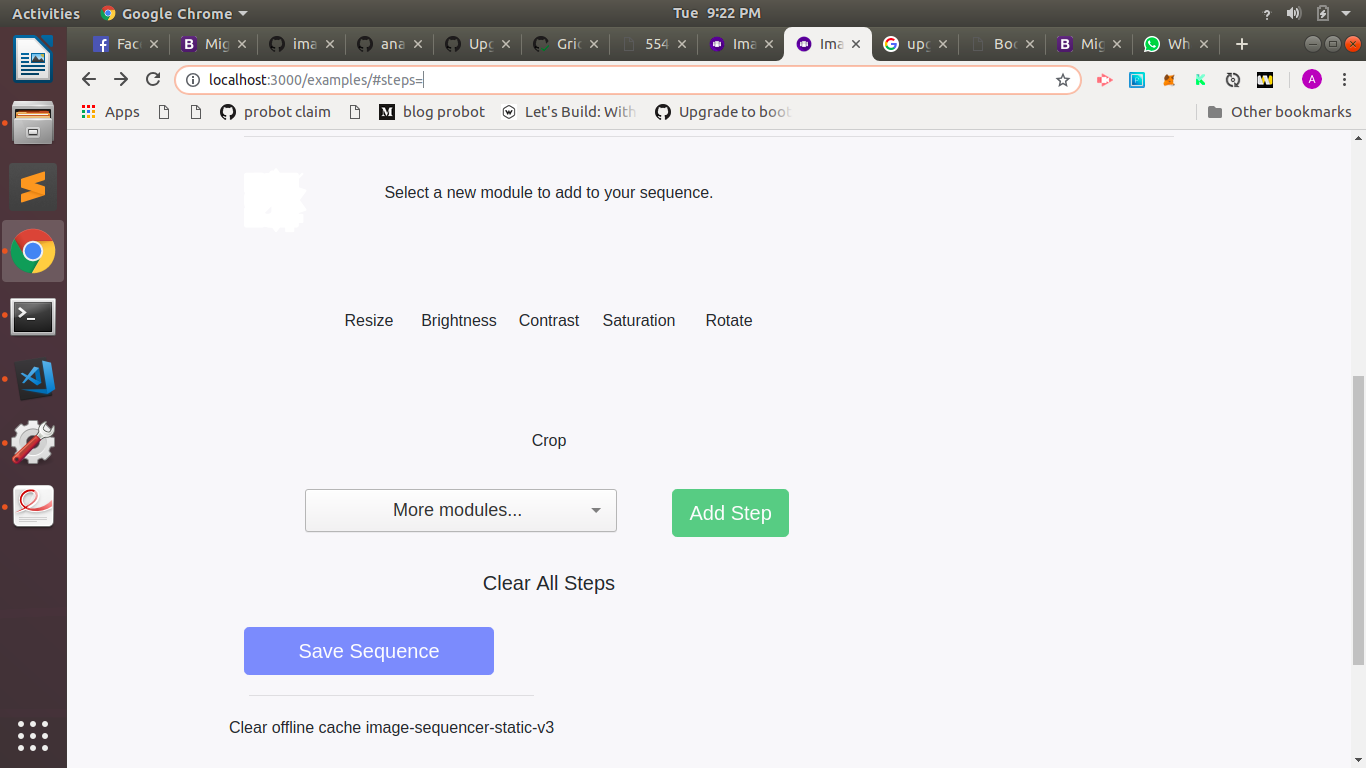This screenshot has width=1366, height=768.
Task: Click the browser forward arrow
Action: tap(121, 80)
